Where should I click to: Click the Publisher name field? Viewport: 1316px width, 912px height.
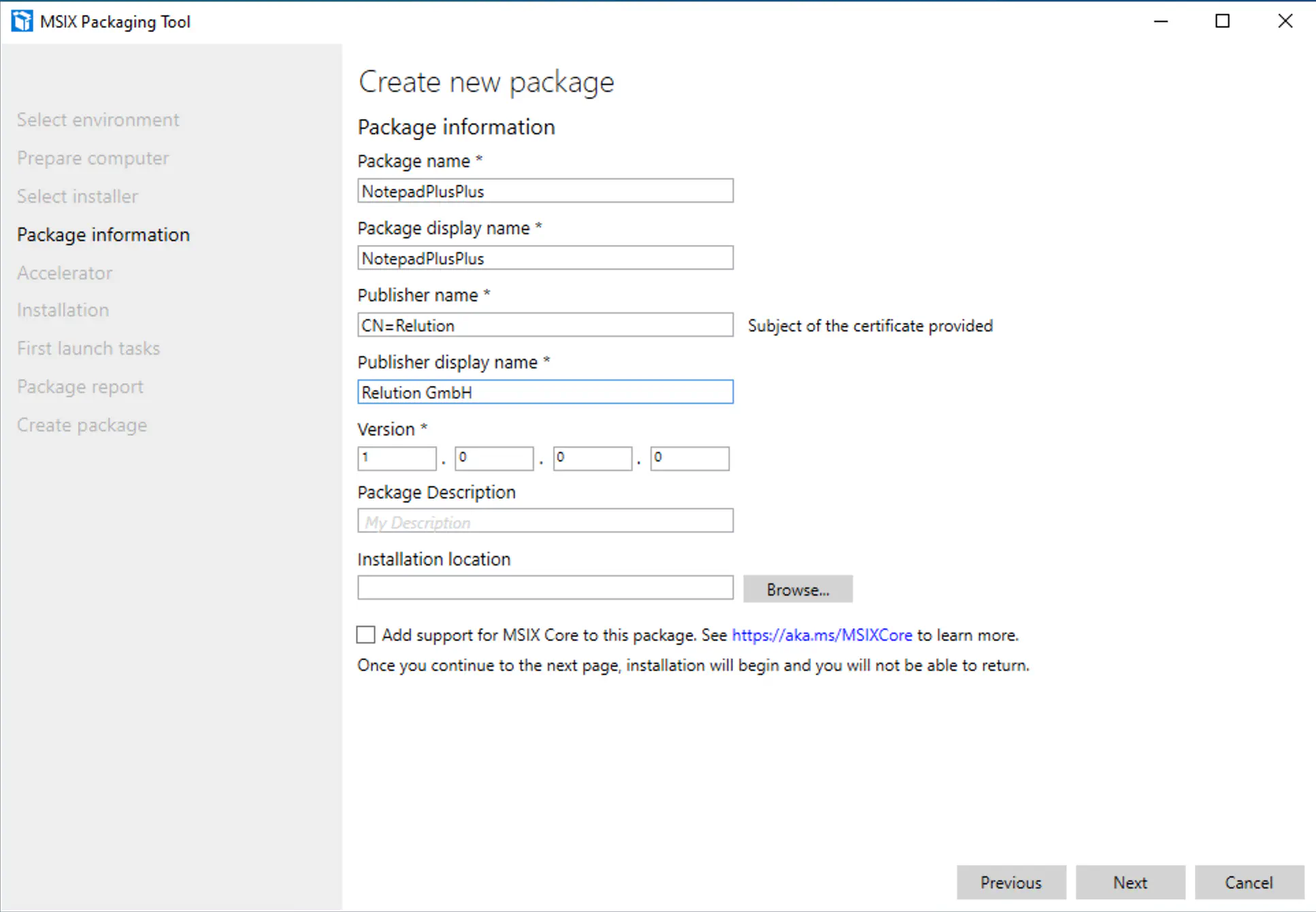point(544,325)
